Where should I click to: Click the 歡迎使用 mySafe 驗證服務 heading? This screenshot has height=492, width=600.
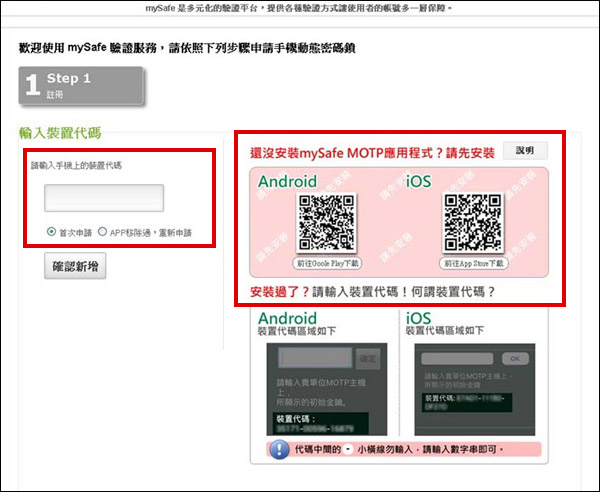click(x=187, y=48)
